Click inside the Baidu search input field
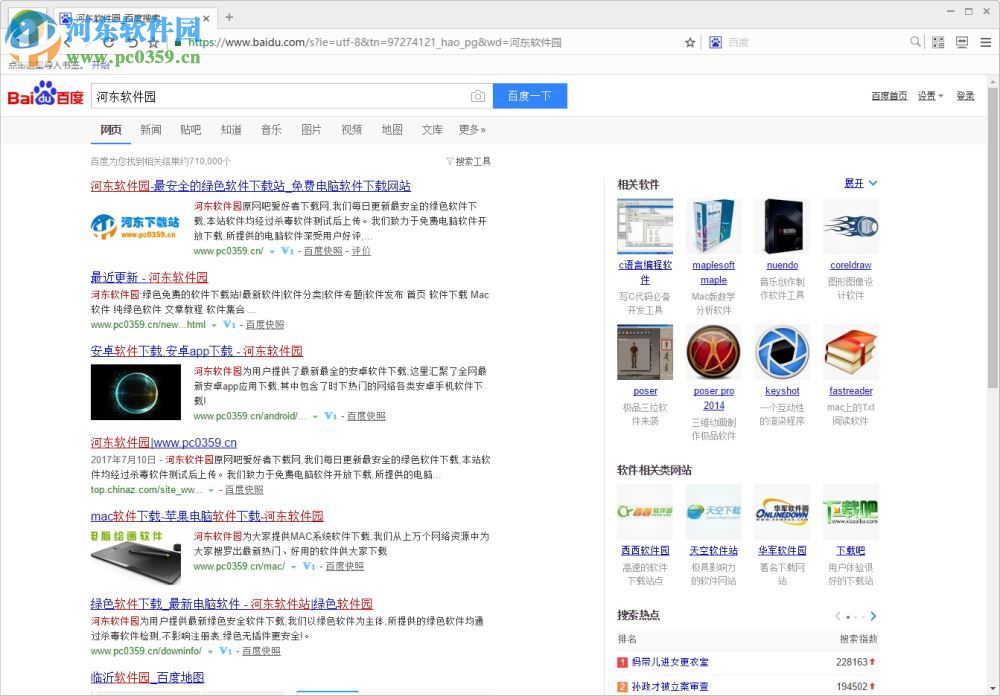1000x696 pixels. 280,95
